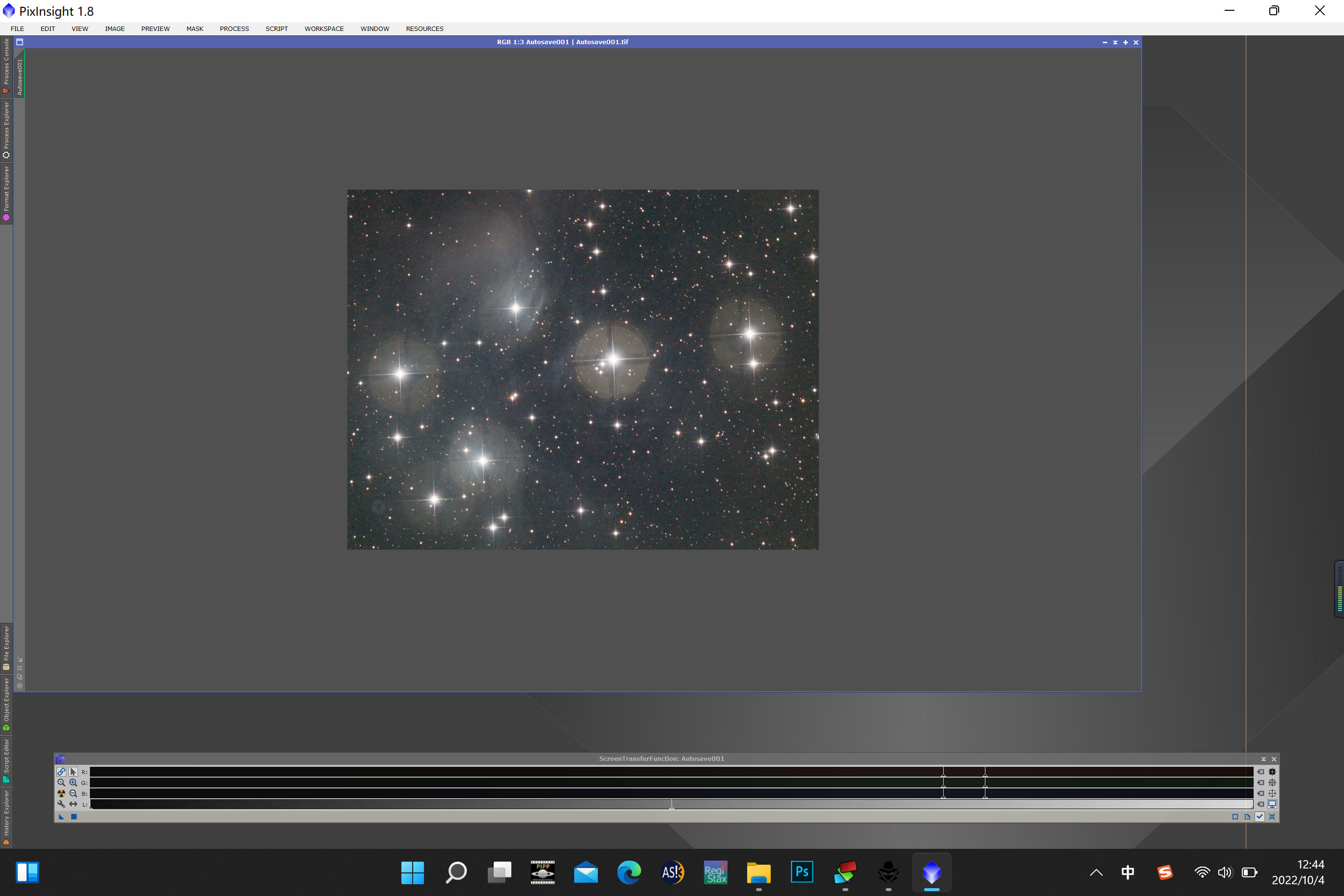
Task: Show hidden system tray icons
Action: click(1096, 872)
